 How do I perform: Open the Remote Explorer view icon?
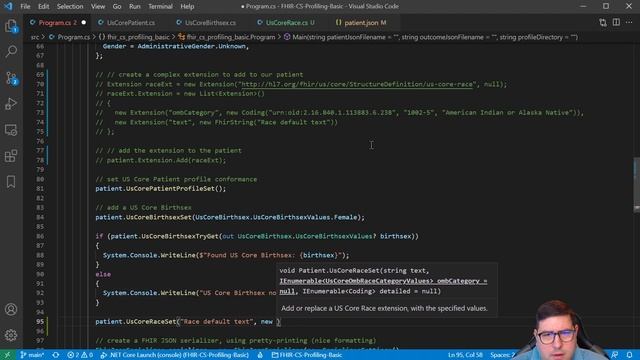pos(11,130)
